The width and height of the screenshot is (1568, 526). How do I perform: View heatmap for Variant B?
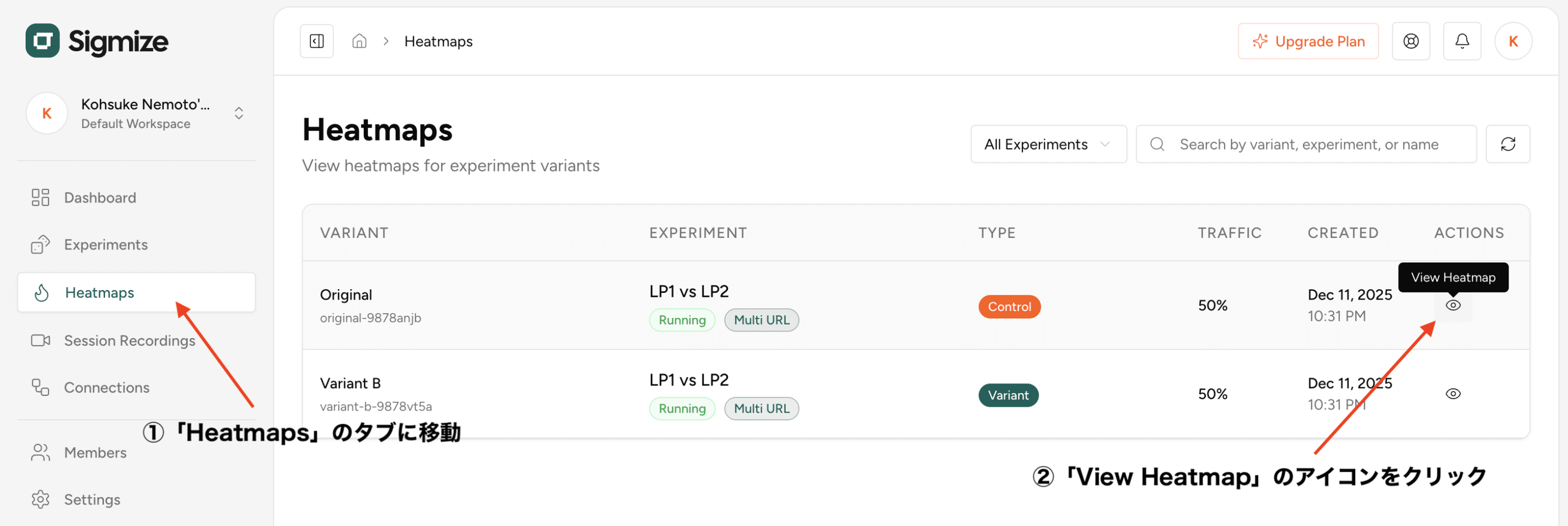1453,394
